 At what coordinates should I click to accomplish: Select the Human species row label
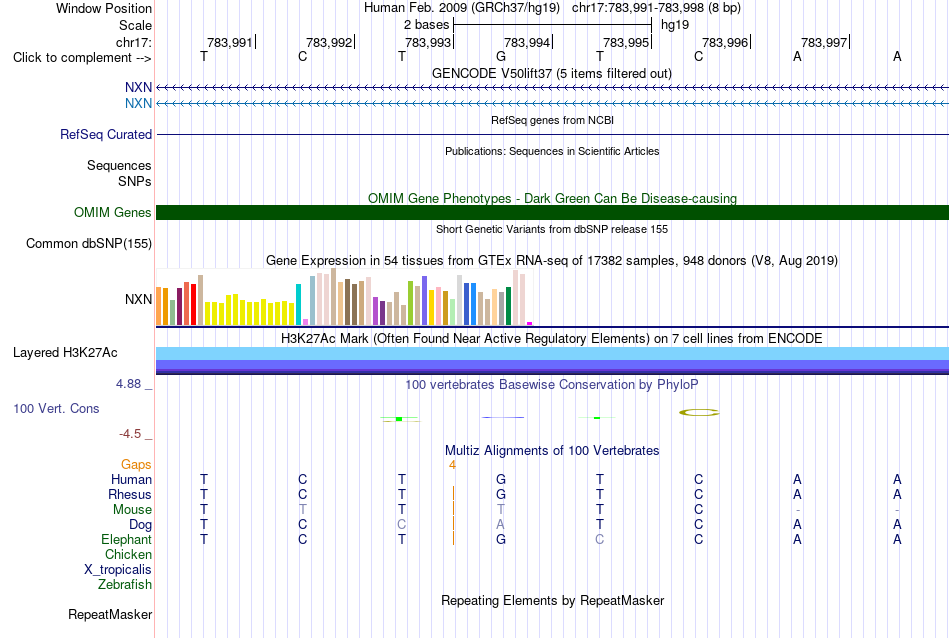131,479
